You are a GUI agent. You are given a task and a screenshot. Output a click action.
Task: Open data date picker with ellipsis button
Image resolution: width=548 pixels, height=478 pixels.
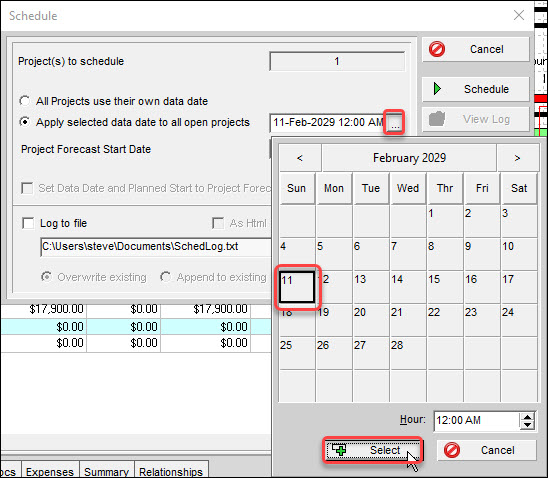(395, 123)
